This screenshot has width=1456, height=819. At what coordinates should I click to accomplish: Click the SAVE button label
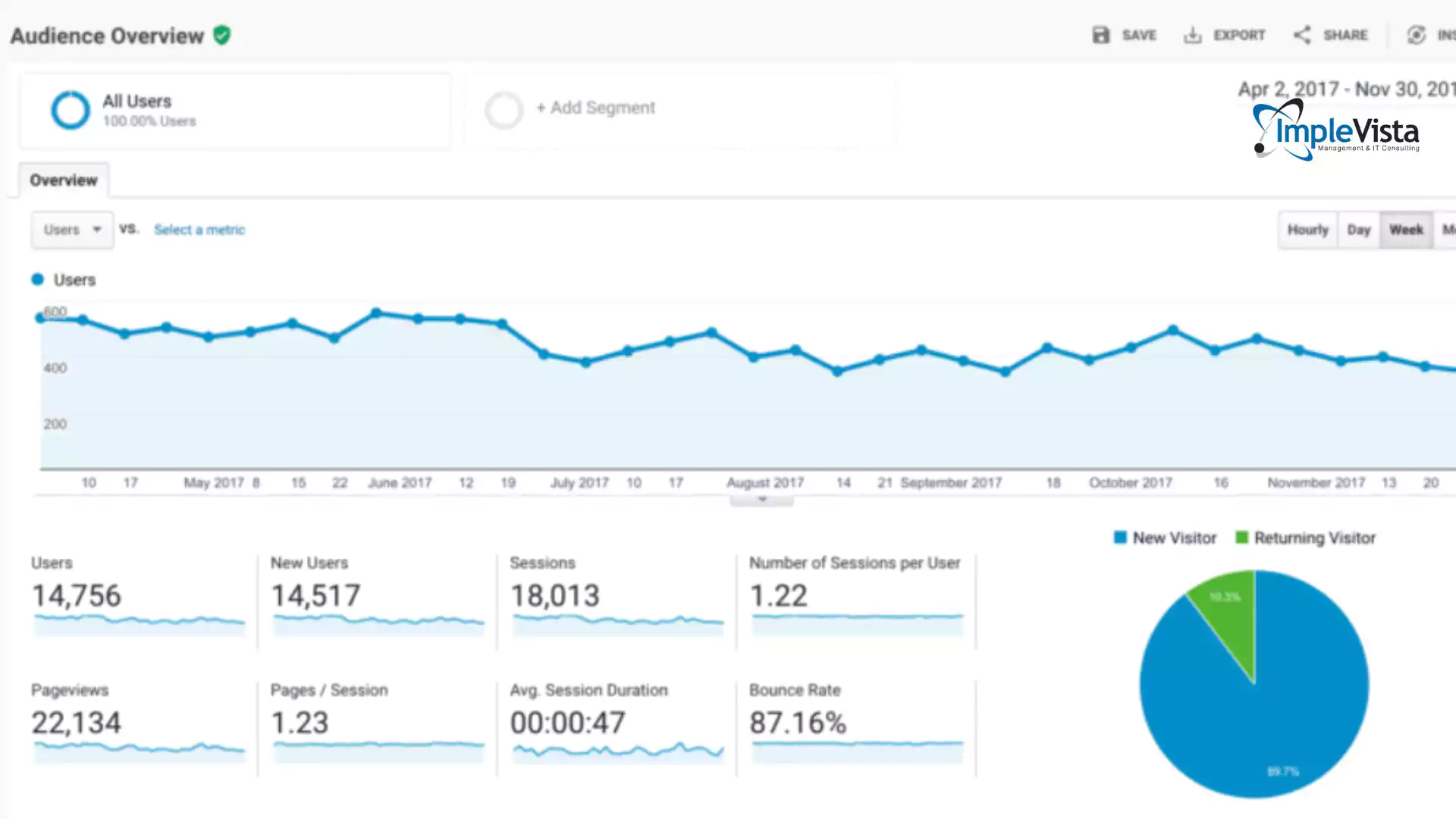[x=1139, y=35]
